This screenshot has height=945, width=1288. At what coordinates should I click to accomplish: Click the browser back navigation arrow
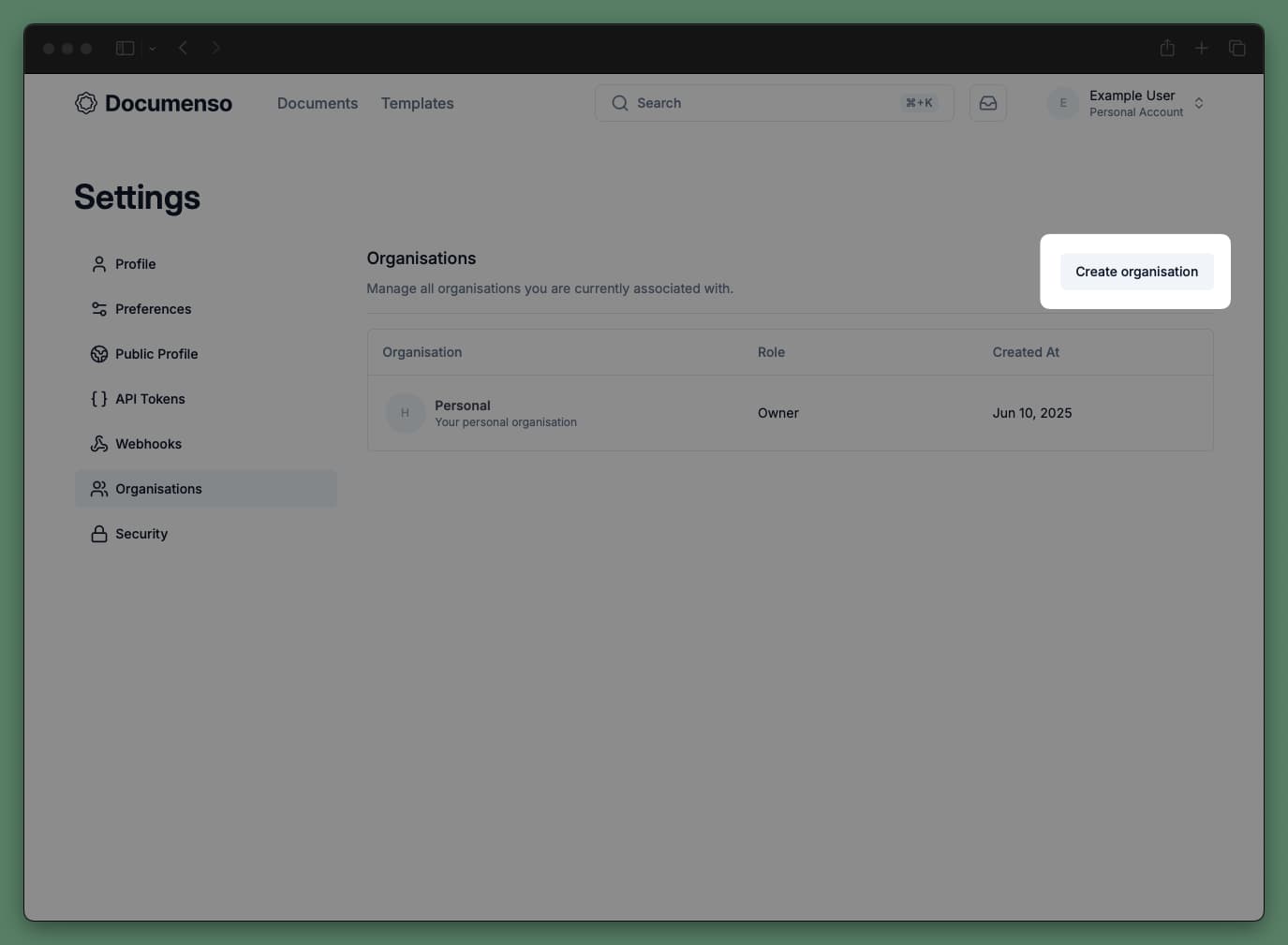[183, 47]
